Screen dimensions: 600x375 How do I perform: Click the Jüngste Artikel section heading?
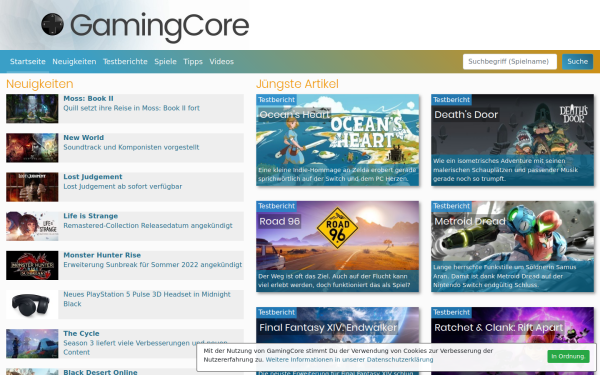click(297, 84)
